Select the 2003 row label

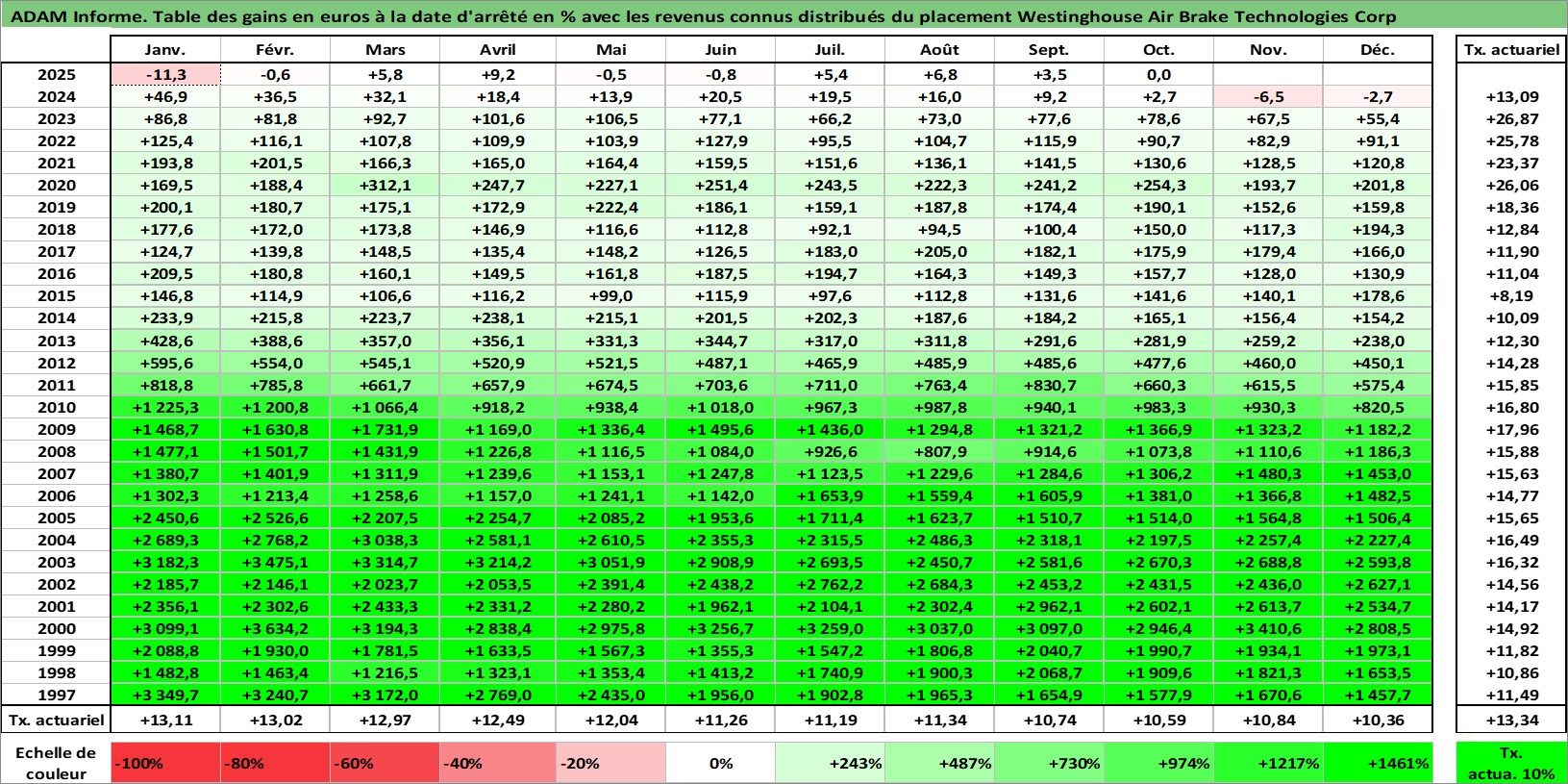(x=56, y=562)
